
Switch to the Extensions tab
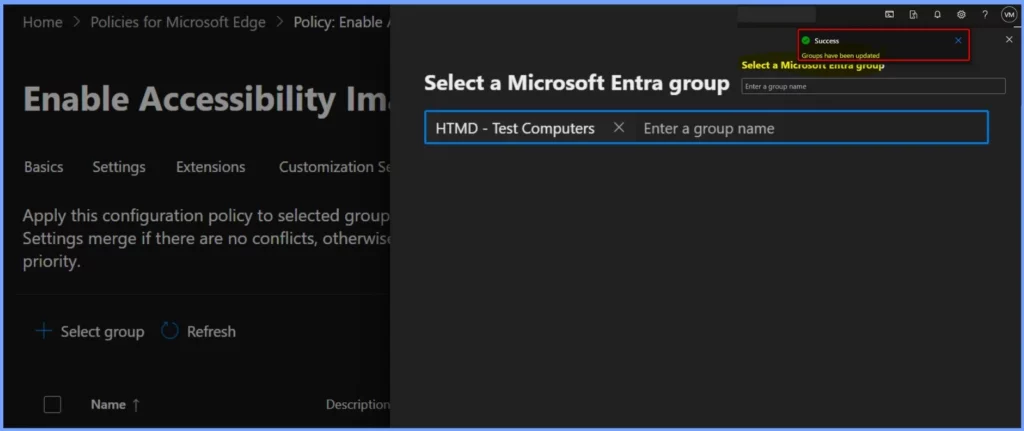point(210,167)
